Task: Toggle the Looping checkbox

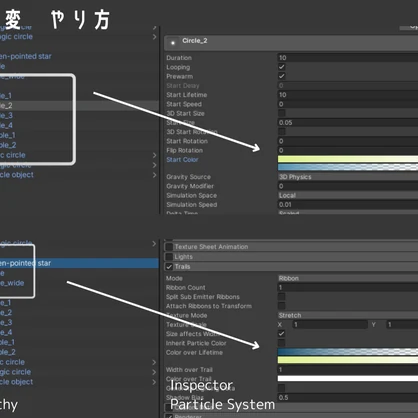Action: pyautogui.click(x=282, y=67)
